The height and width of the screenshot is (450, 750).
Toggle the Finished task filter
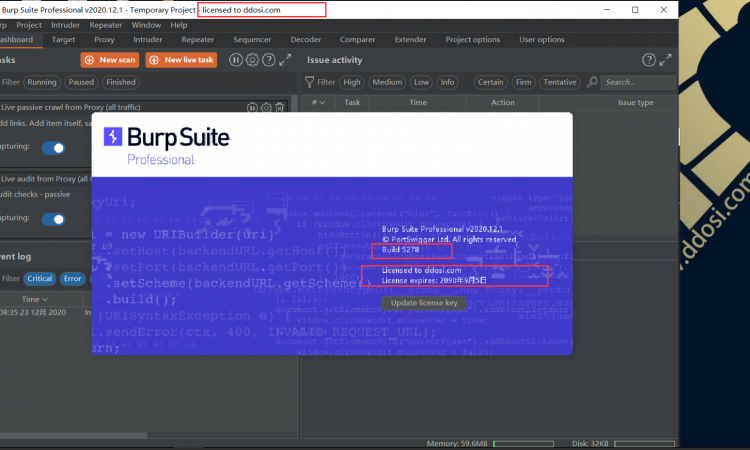tap(121, 82)
